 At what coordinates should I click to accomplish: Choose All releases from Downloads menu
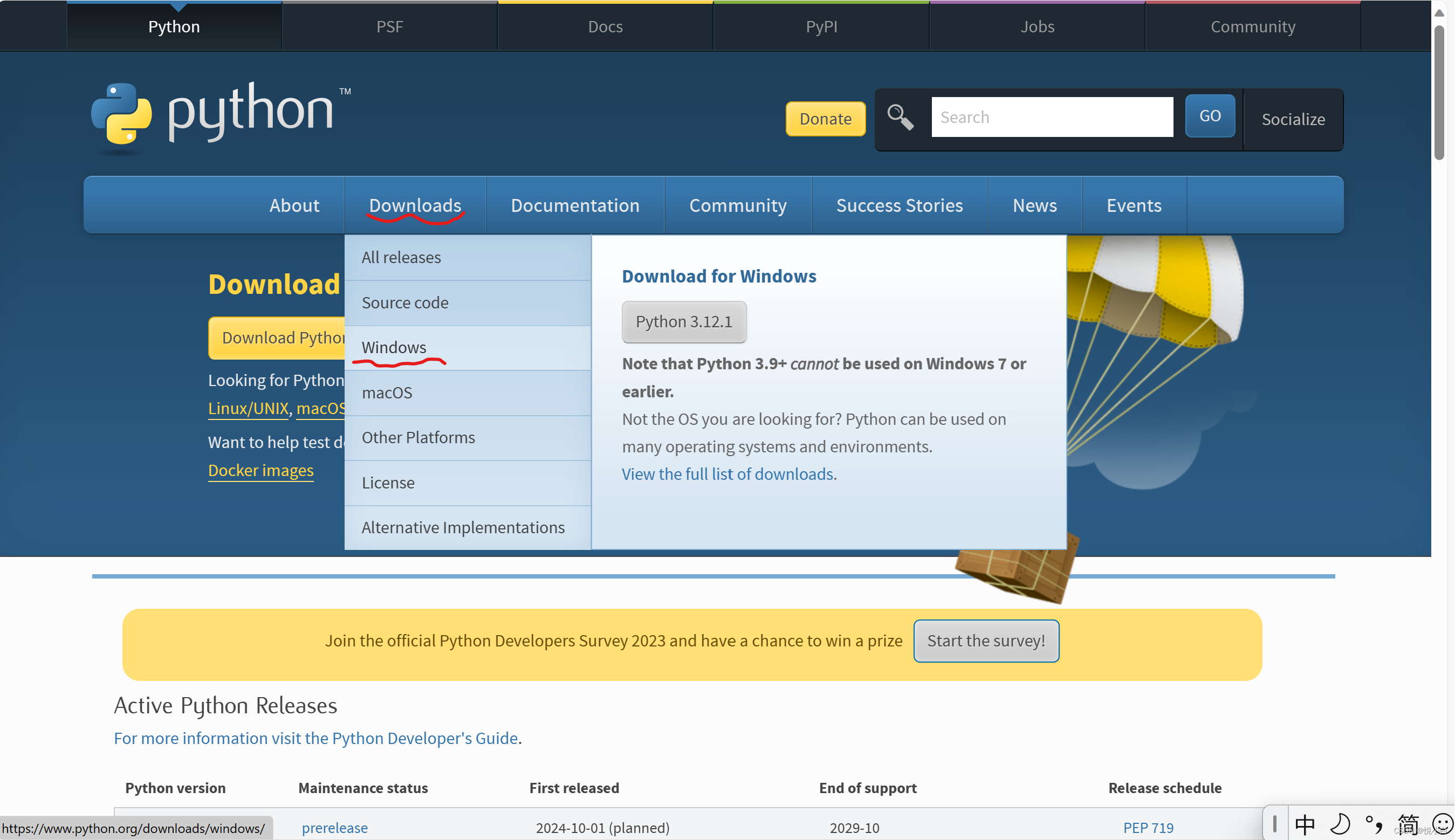[x=468, y=257]
